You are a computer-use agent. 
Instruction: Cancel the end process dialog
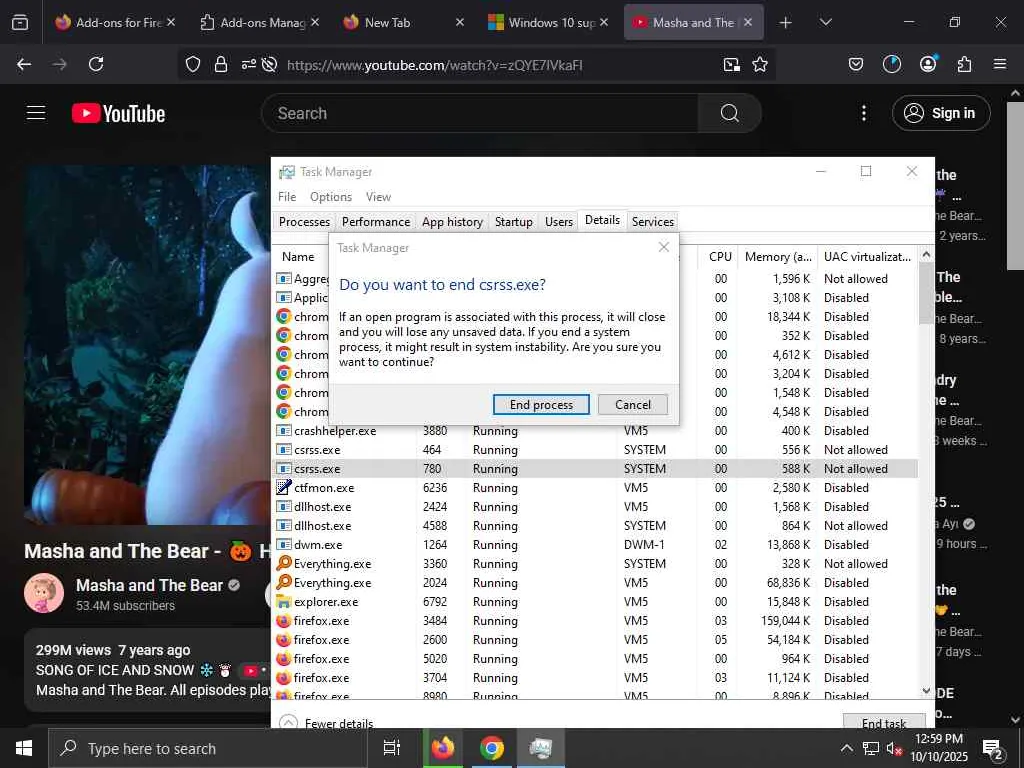click(x=632, y=404)
